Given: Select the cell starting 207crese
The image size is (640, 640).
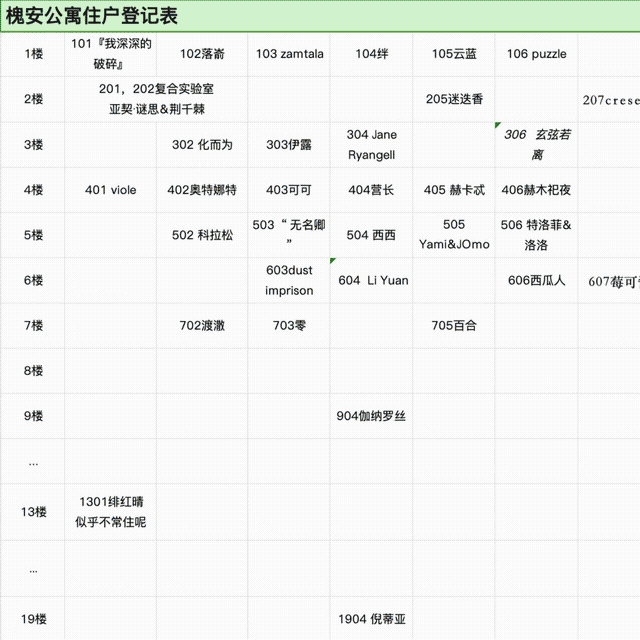Looking at the screenshot, I should click(x=609, y=99).
